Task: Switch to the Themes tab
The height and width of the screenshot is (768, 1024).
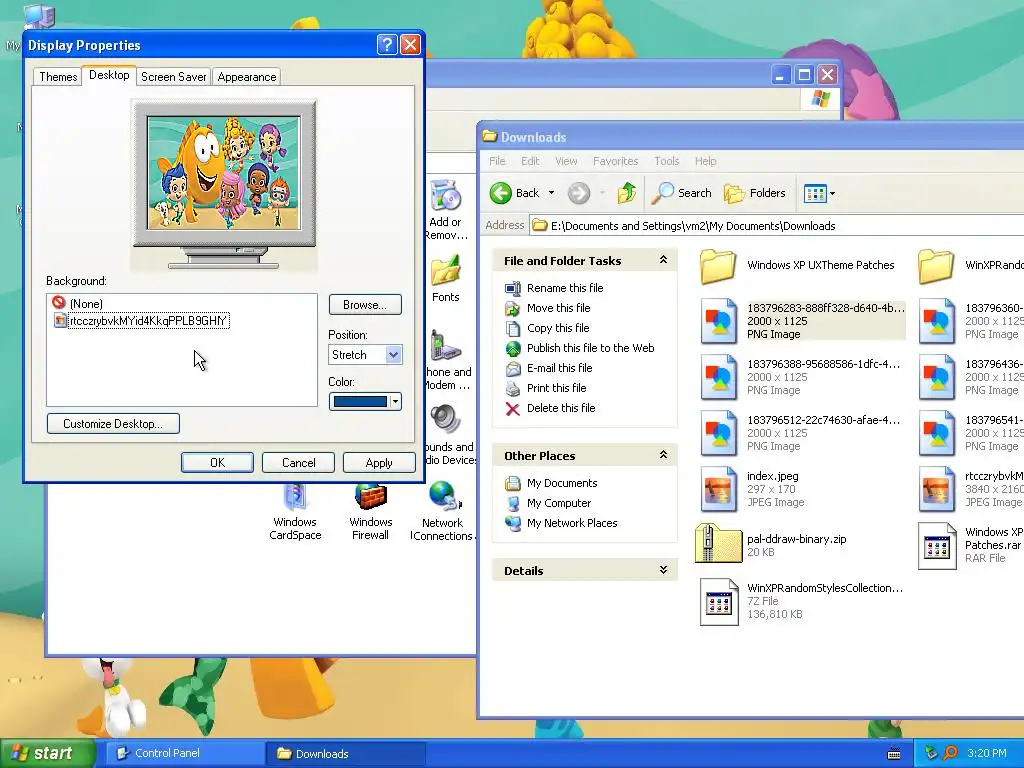Action: [x=58, y=76]
